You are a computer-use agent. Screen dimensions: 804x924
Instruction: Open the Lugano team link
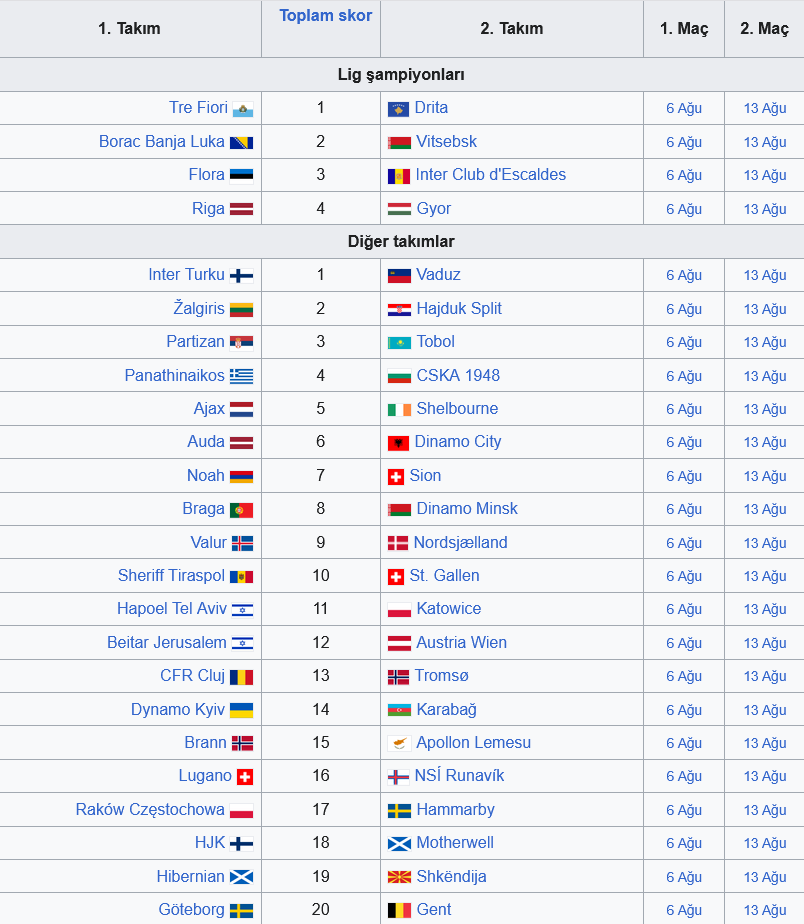205,776
